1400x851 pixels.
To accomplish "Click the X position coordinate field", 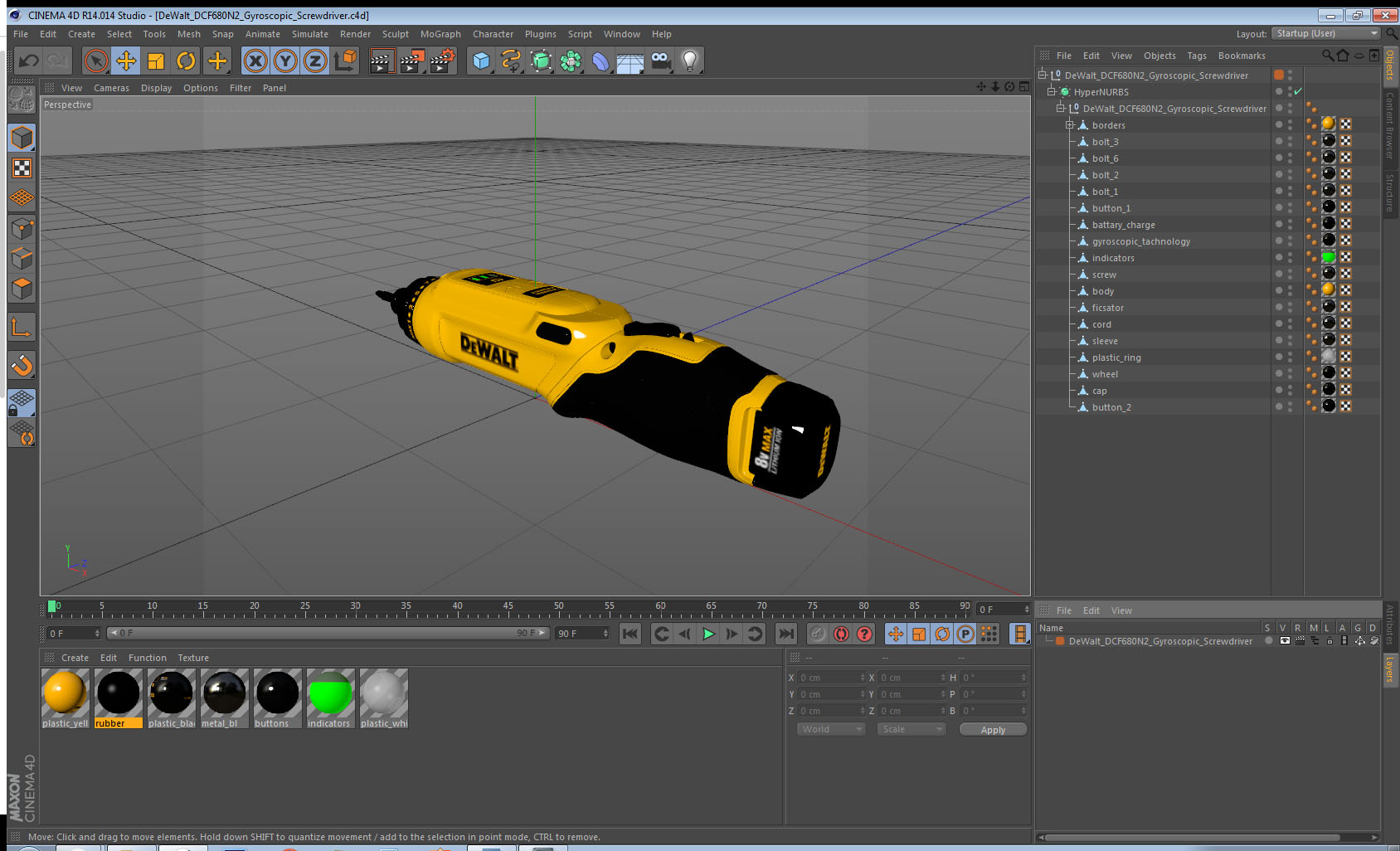I will point(831,678).
